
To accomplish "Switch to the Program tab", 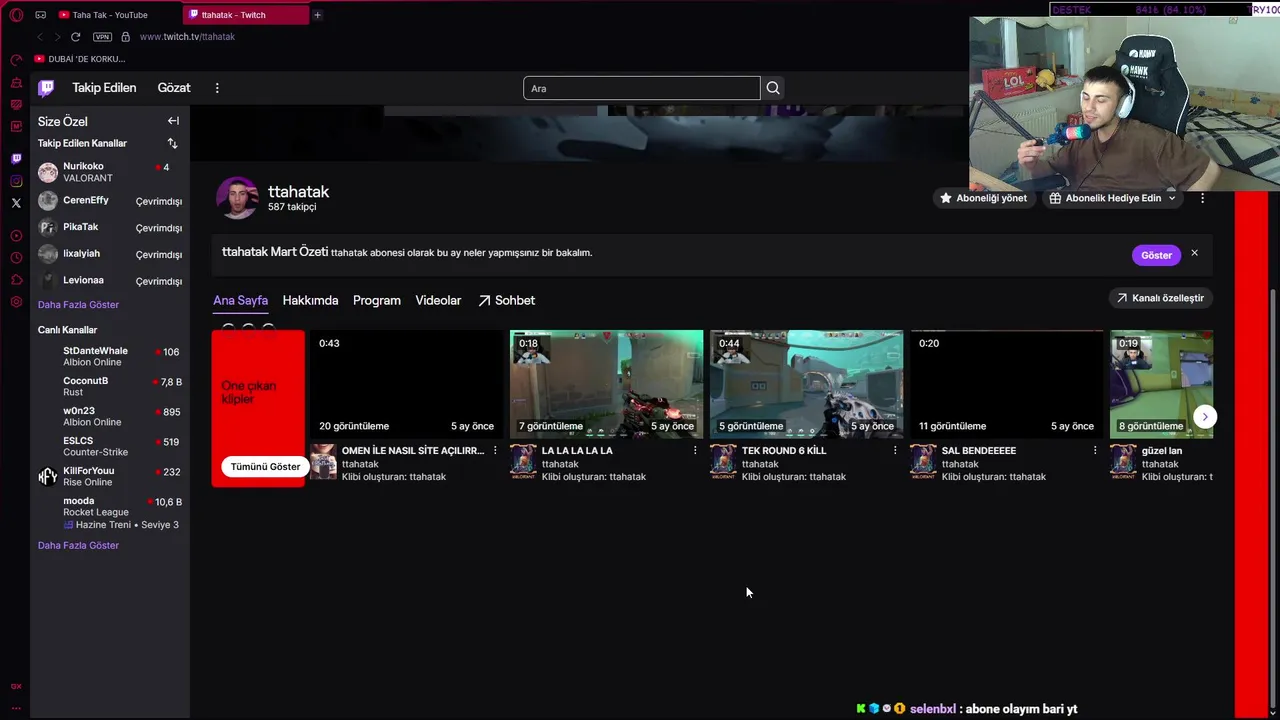I will pyautogui.click(x=377, y=300).
